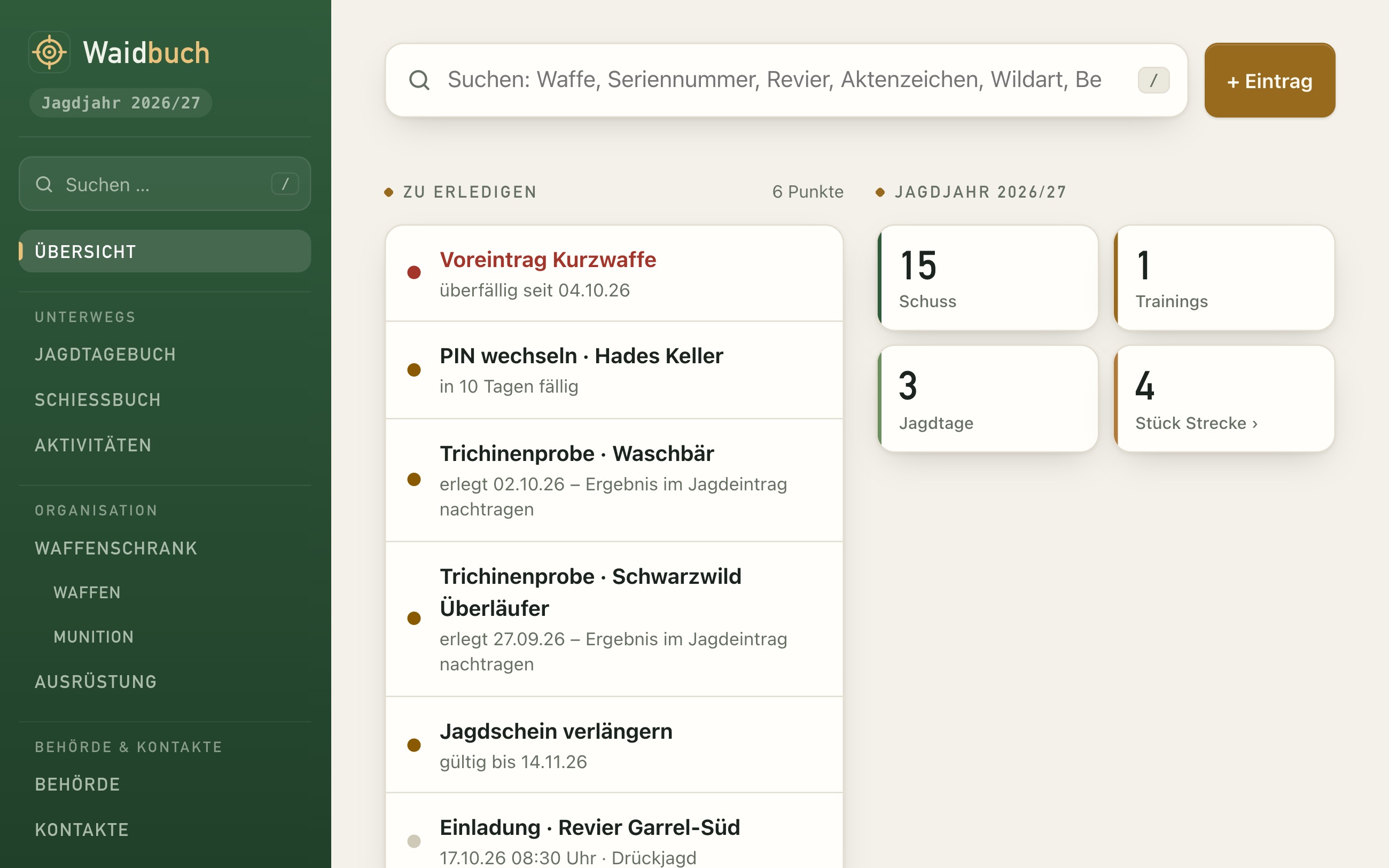The width and height of the screenshot is (1389, 868).
Task: Click the status dot beside Trichinenprobe Schwarzwild
Action: [414, 618]
